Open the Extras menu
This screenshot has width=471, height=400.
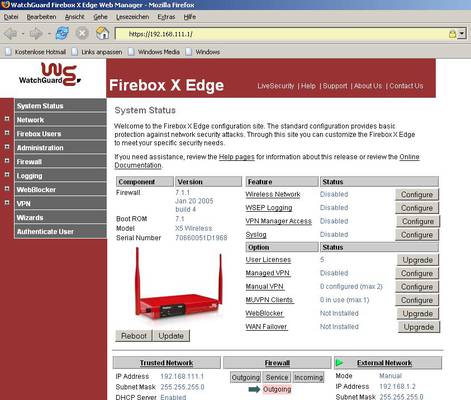166,17
